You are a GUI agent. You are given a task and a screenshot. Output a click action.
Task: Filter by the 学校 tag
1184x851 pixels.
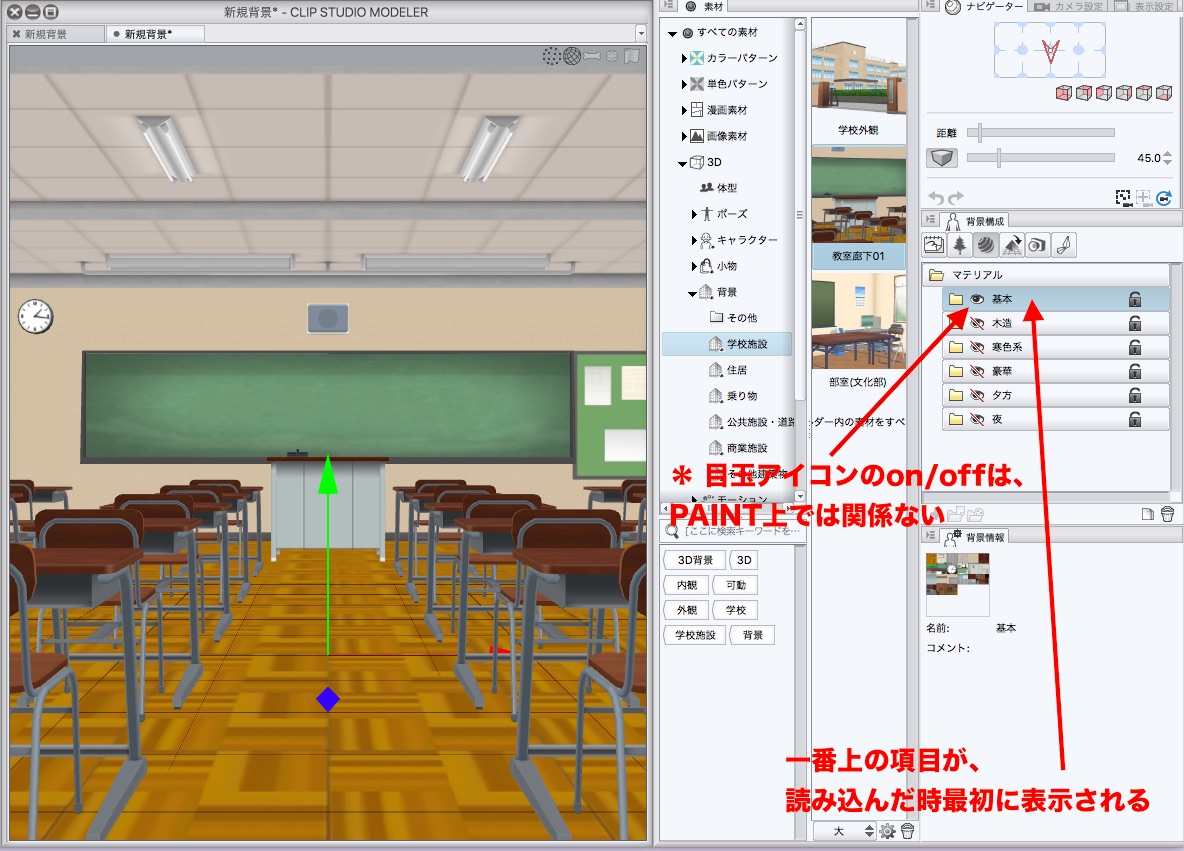(735, 610)
